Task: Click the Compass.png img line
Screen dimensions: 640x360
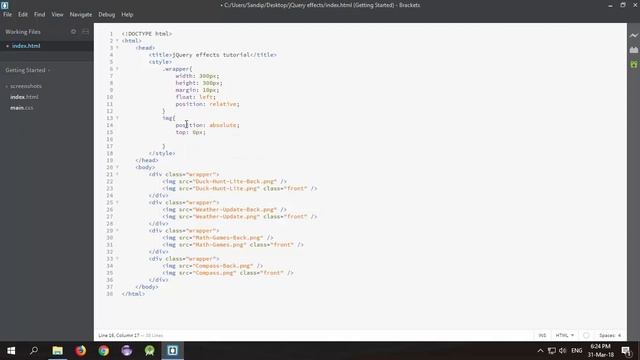Action: (228, 273)
